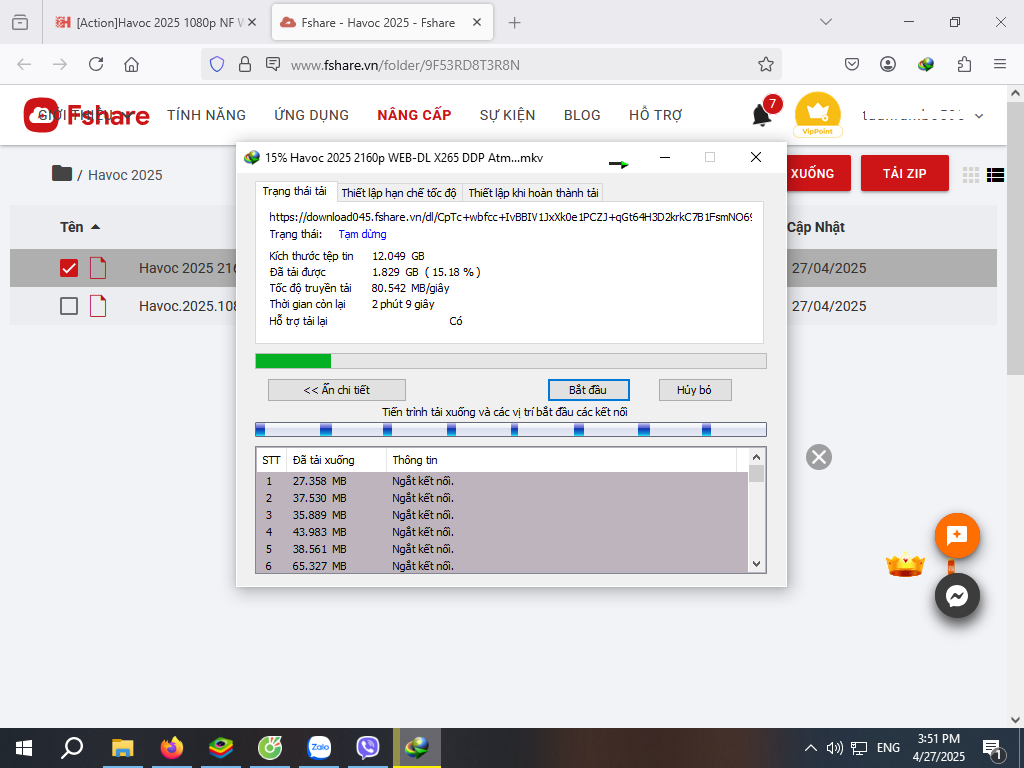
Task: Open the orange feedback chat button
Action: (957, 536)
